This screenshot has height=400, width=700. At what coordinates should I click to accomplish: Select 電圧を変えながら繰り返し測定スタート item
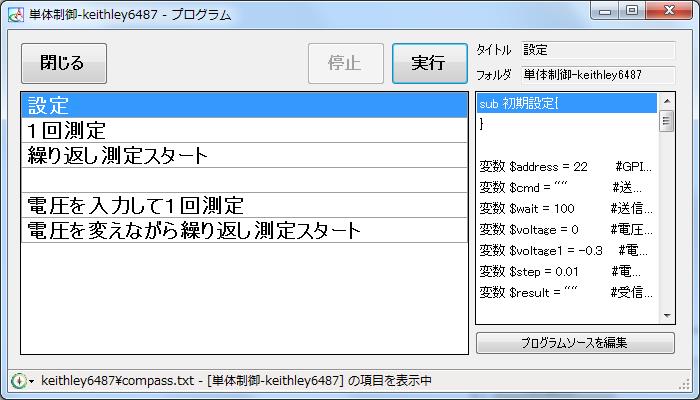click(x=244, y=230)
